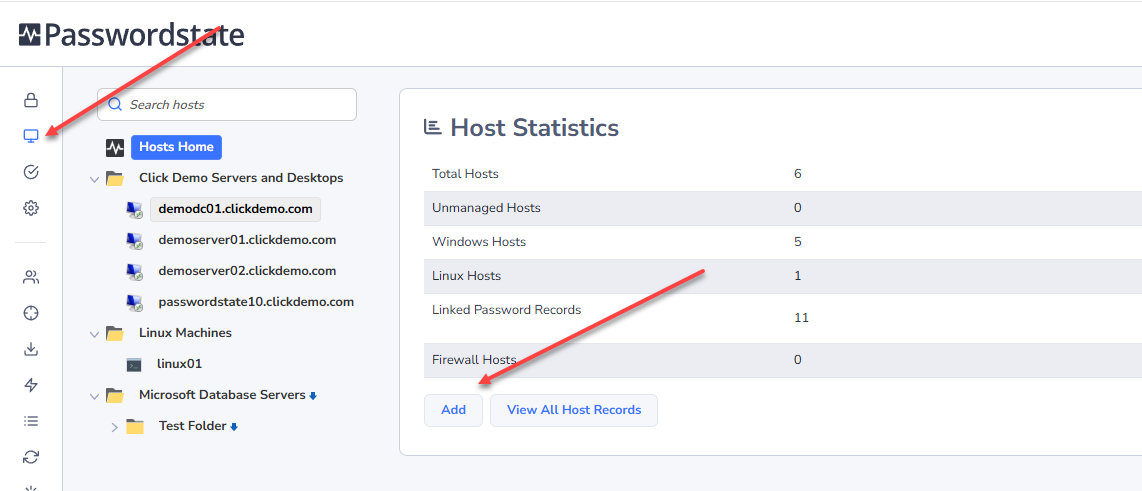Click the pulse icon beside Hosts Home
Screen dimensions: 1142x491
click(x=115, y=148)
